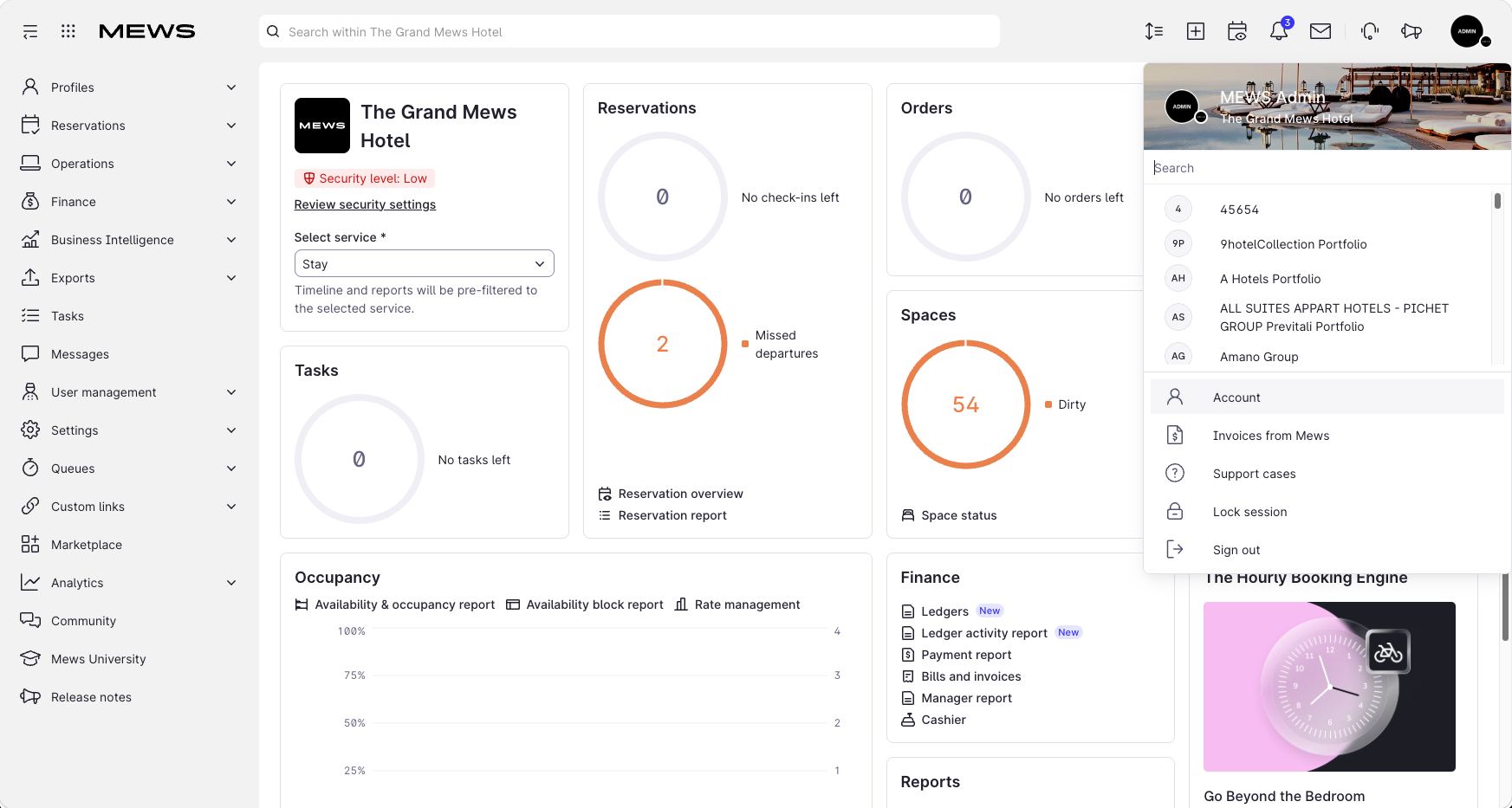Expand the Queues menu chevron

[x=231, y=469]
